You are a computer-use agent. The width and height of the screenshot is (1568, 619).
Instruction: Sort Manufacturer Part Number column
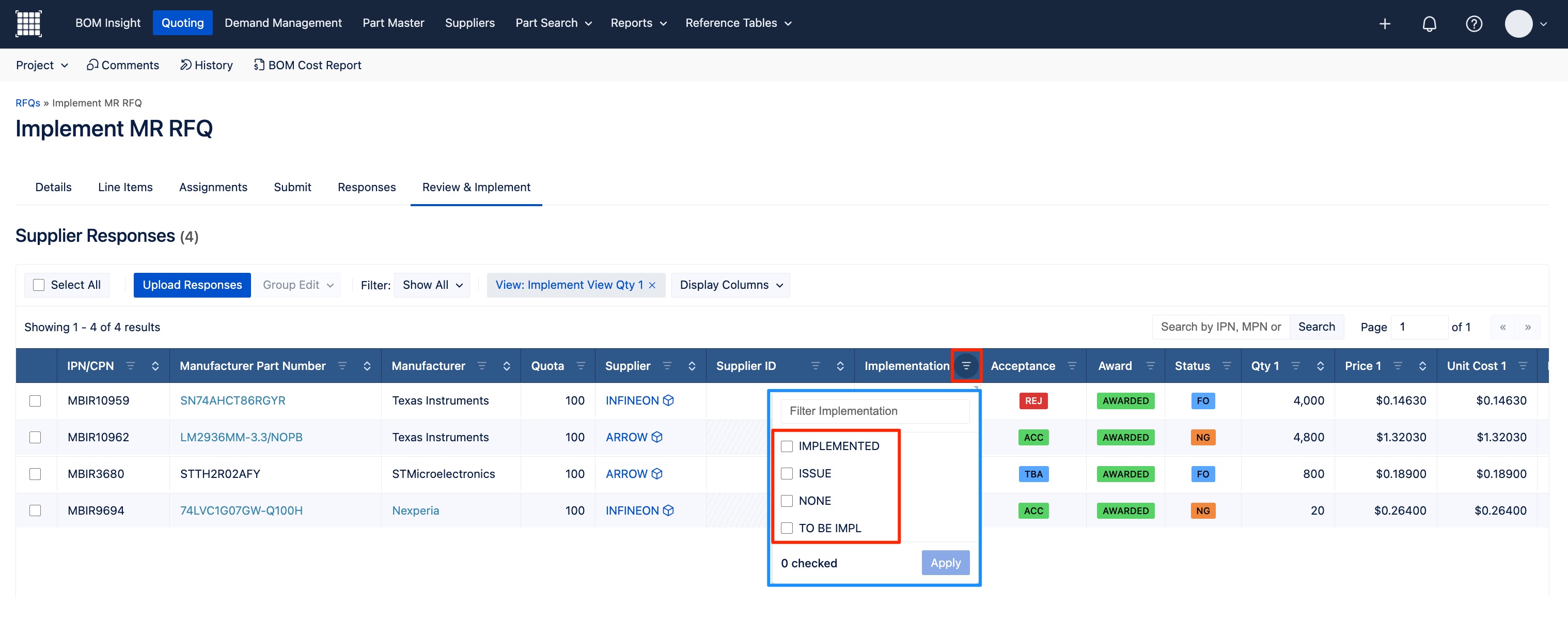pyautogui.click(x=367, y=365)
